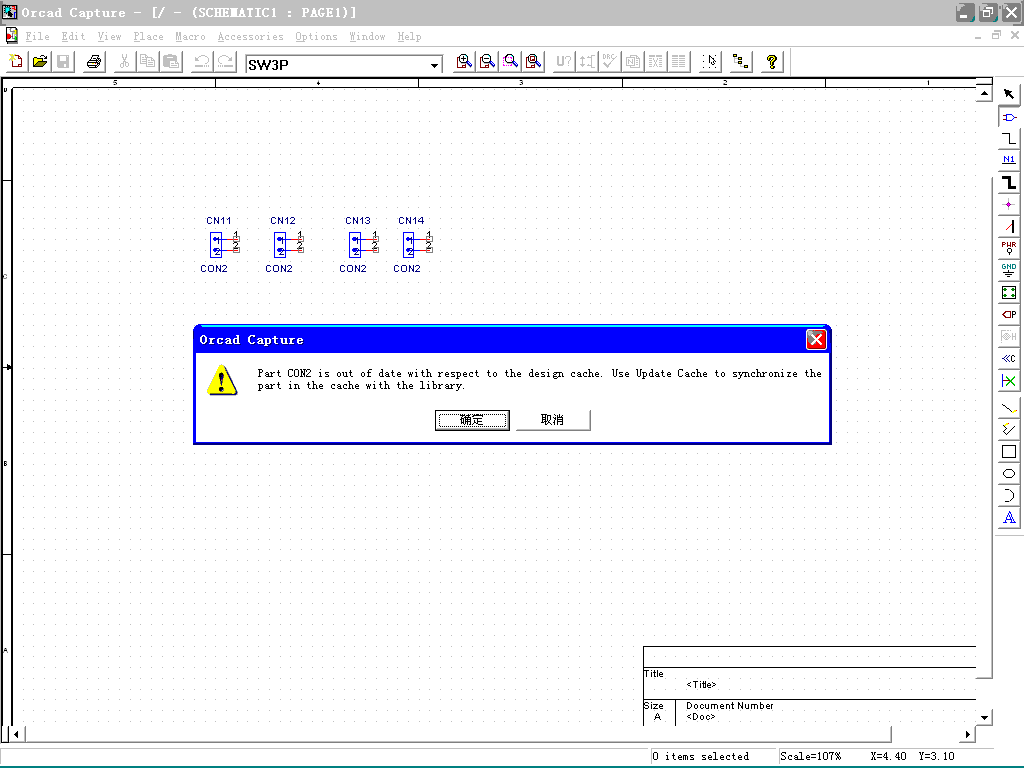Choose the Place Wire tool
Image resolution: width=1024 pixels, height=768 pixels.
click(1009, 138)
